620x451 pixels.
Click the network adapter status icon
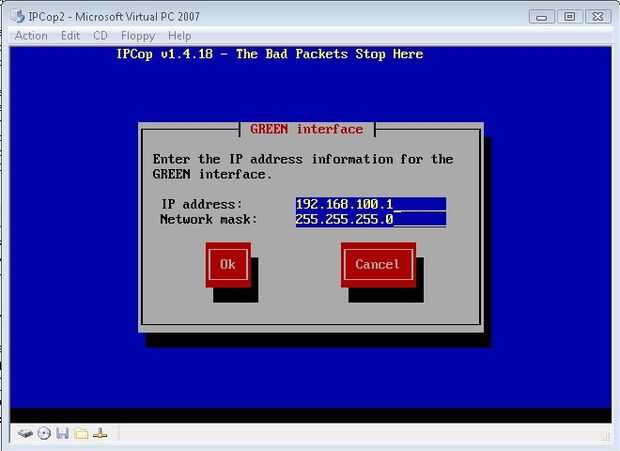click(x=100, y=434)
